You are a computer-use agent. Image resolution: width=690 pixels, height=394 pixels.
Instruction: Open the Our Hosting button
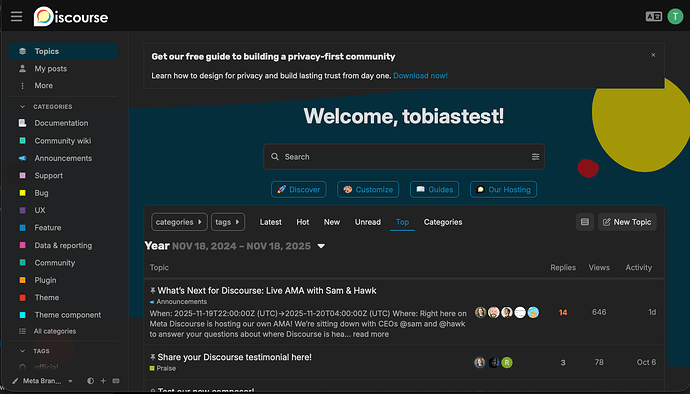(x=503, y=189)
